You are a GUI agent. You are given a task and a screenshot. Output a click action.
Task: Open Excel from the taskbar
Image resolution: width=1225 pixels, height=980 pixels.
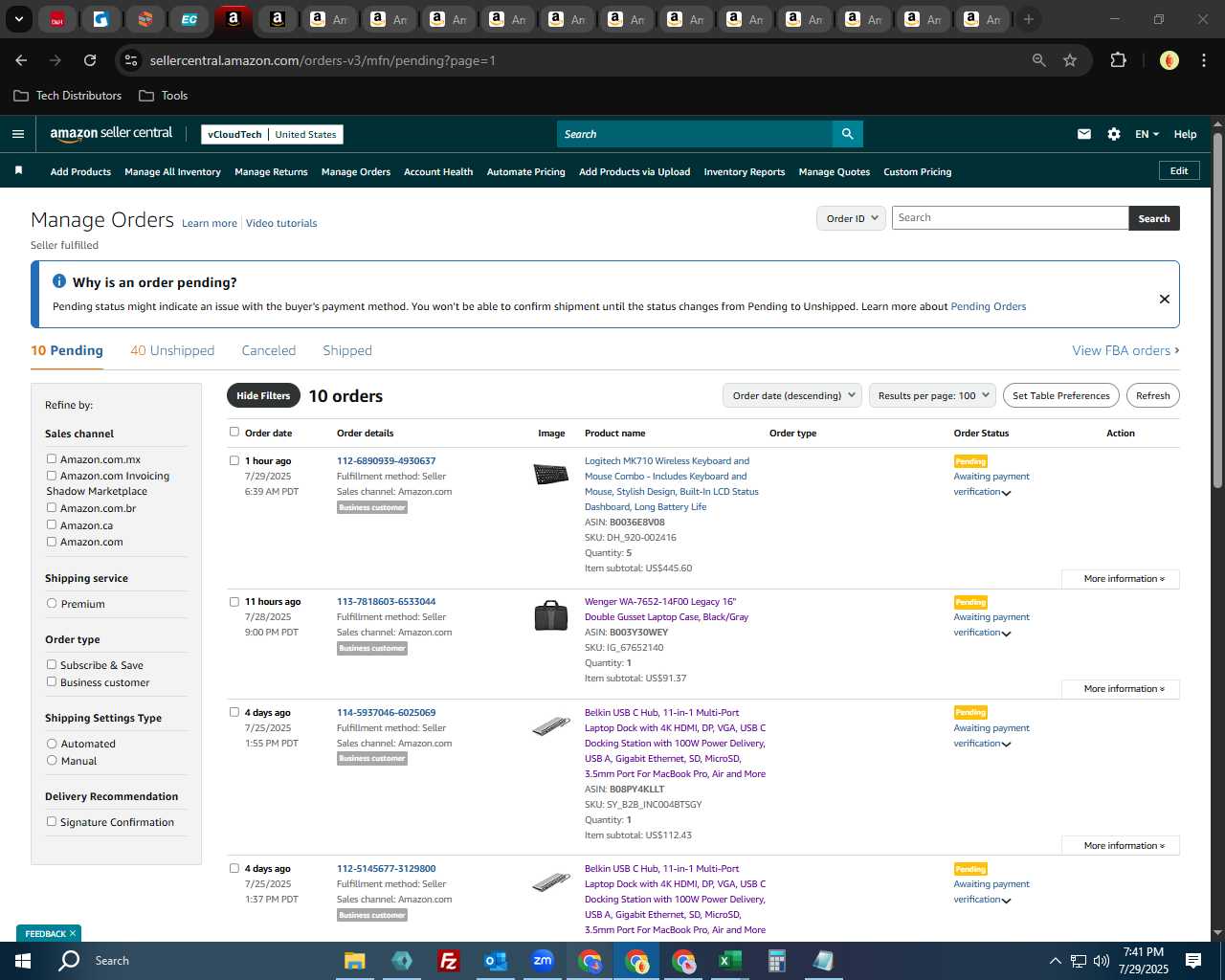(729, 961)
